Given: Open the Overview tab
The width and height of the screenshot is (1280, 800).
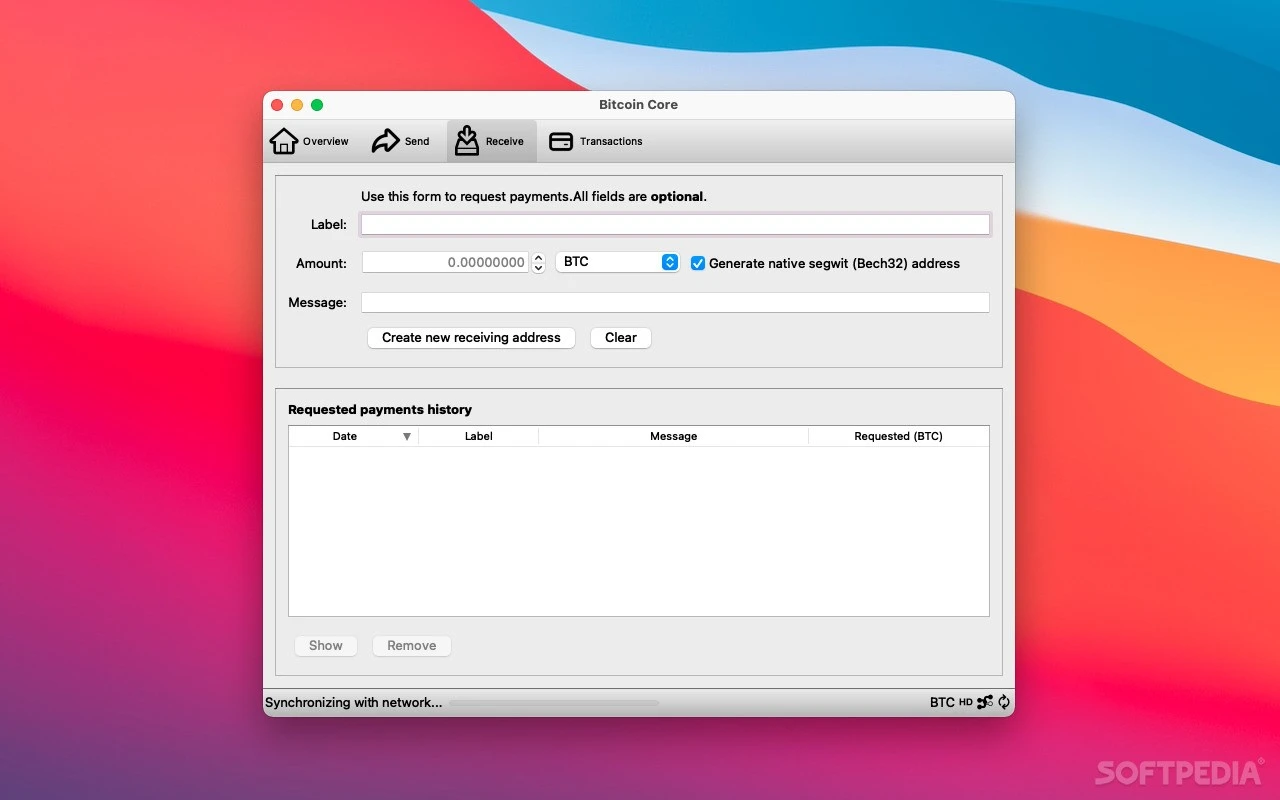Looking at the screenshot, I should (x=310, y=141).
